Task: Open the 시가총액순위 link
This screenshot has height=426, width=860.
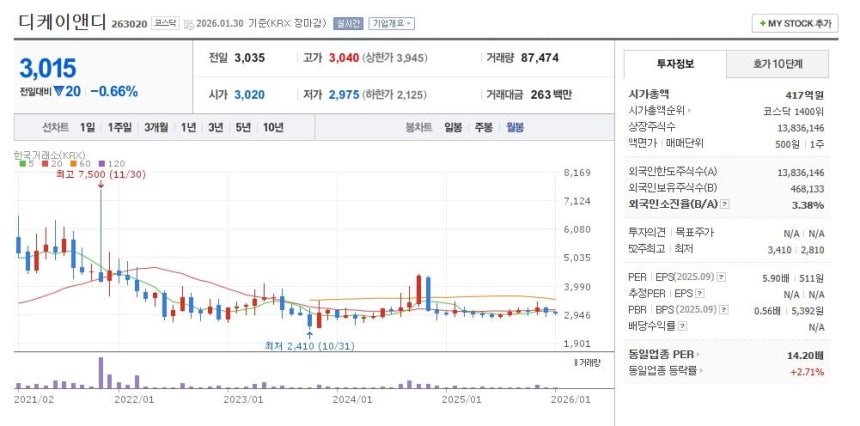Action: [660, 111]
